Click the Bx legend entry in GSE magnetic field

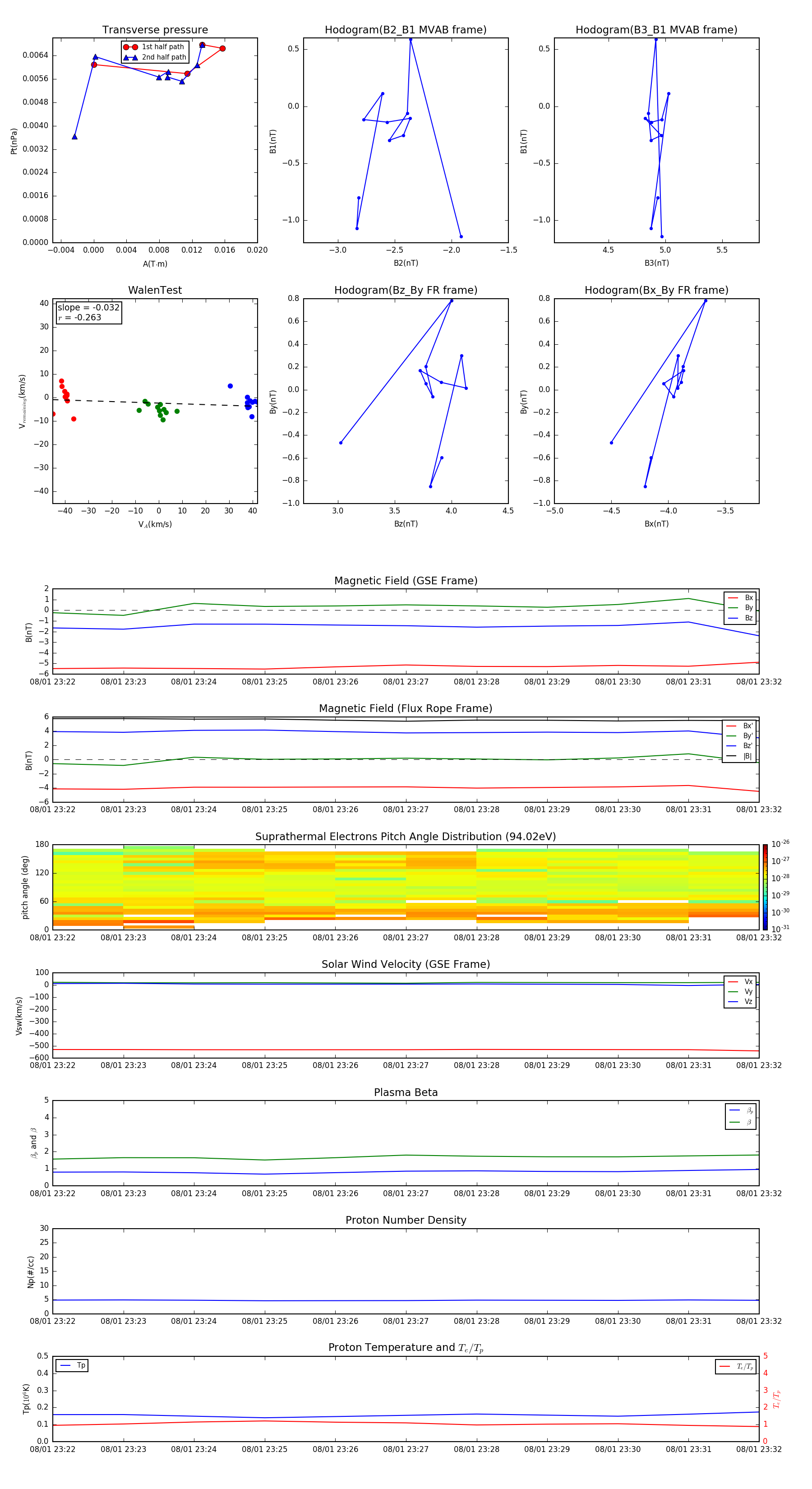point(740,598)
